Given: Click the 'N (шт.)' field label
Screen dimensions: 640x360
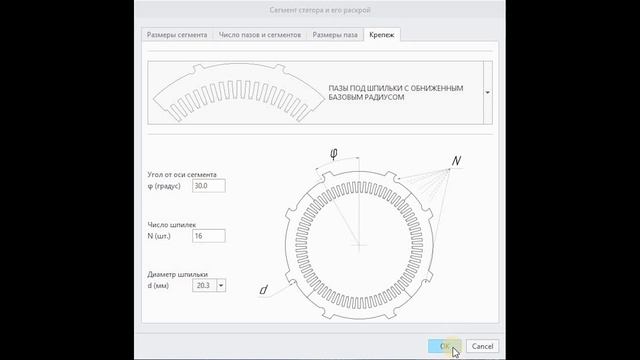Looking at the screenshot, I should click(159, 236).
